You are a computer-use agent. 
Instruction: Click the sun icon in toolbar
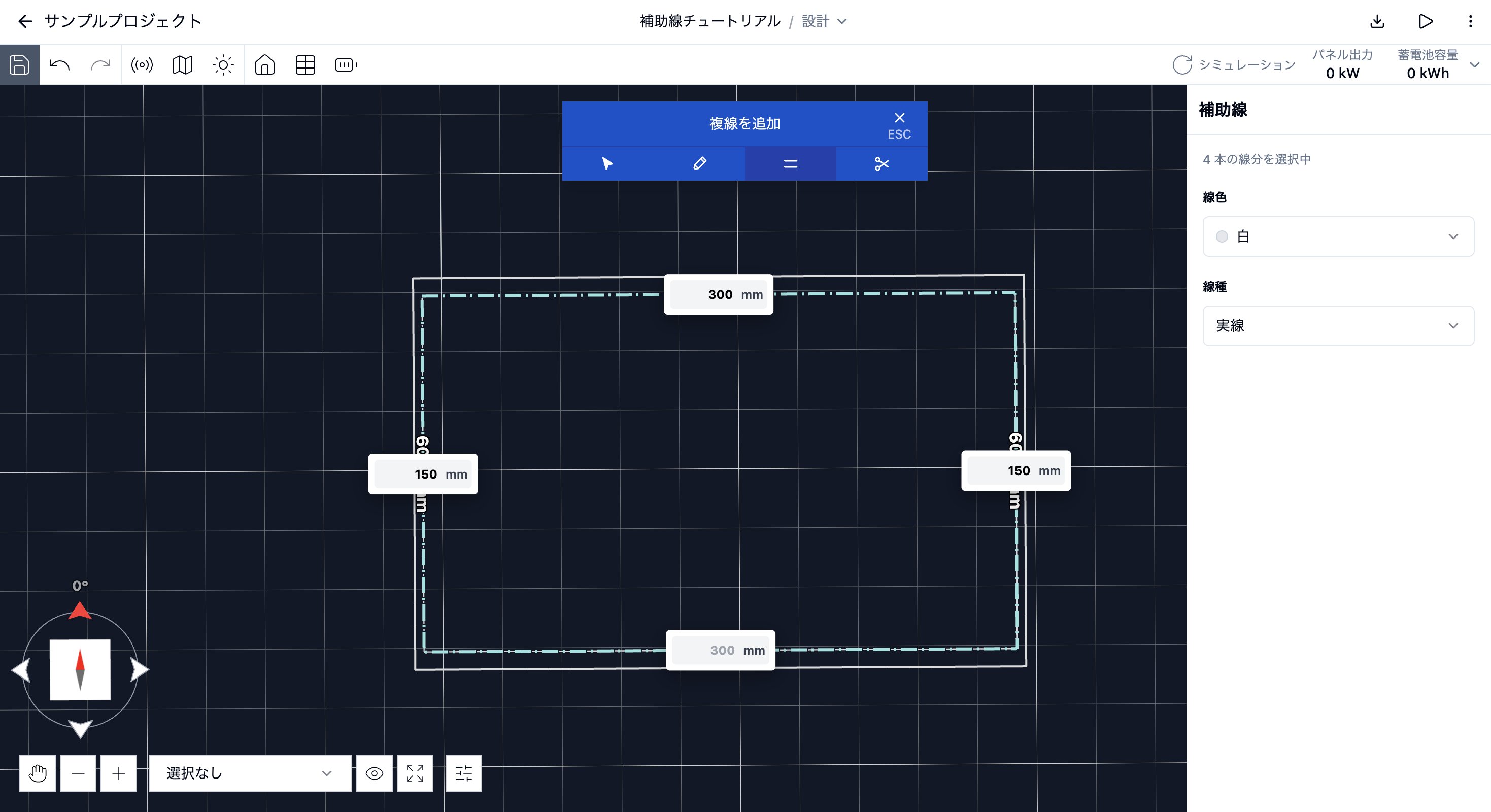point(223,65)
